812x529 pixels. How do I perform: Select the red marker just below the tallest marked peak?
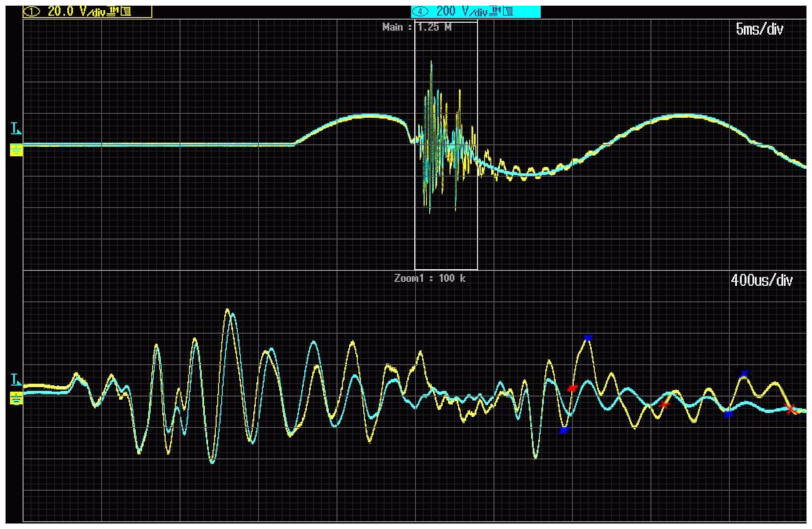coord(571,388)
